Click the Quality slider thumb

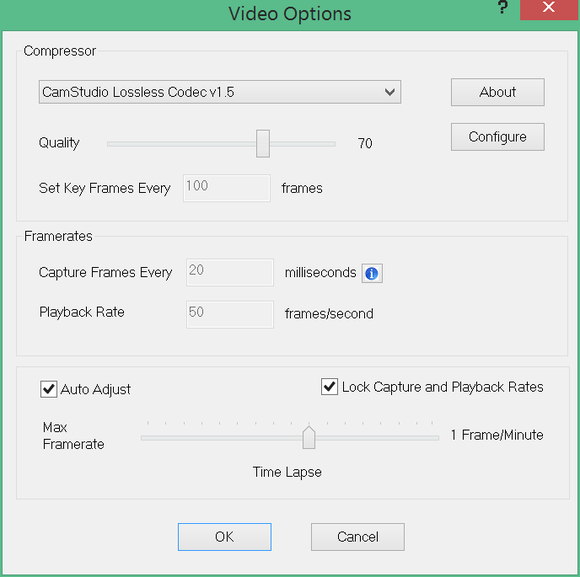click(x=263, y=144)
